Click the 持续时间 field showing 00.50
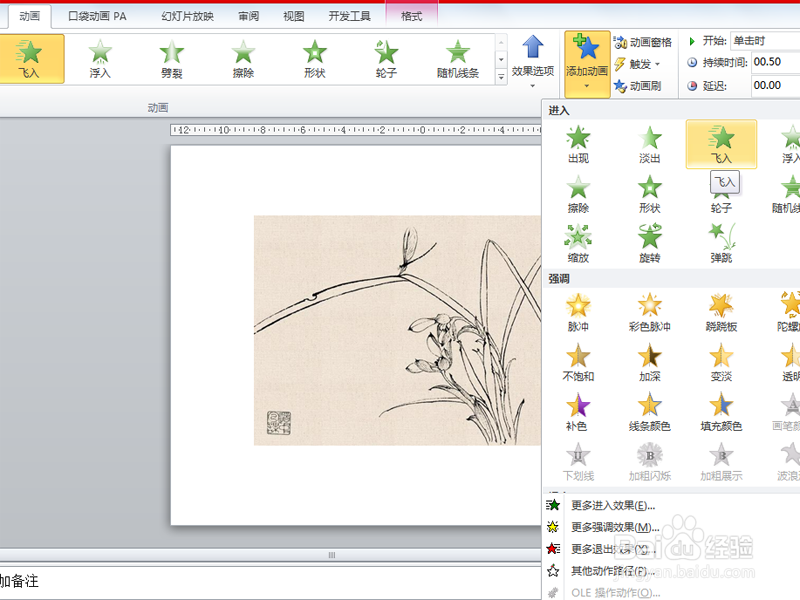Screen dimensions: 800x600 [x=776, y=62]
